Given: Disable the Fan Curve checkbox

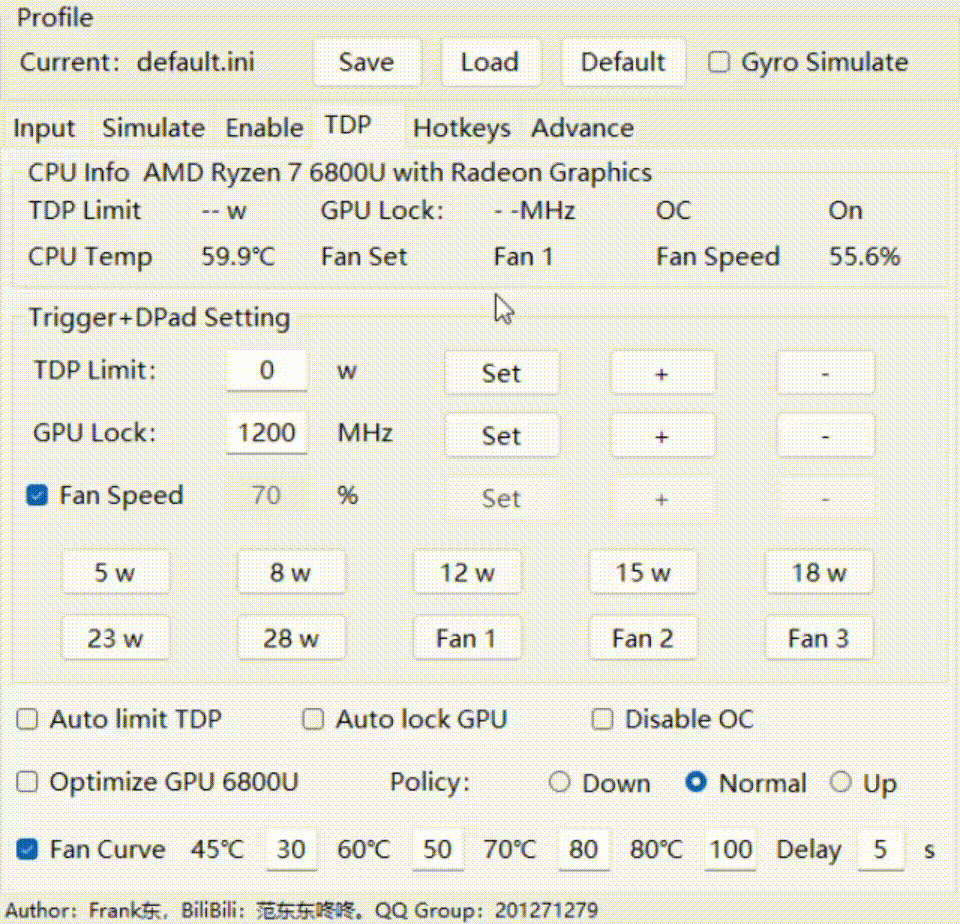Looking at the screenshot, I should pyautogui.click(x=28, y=849).
